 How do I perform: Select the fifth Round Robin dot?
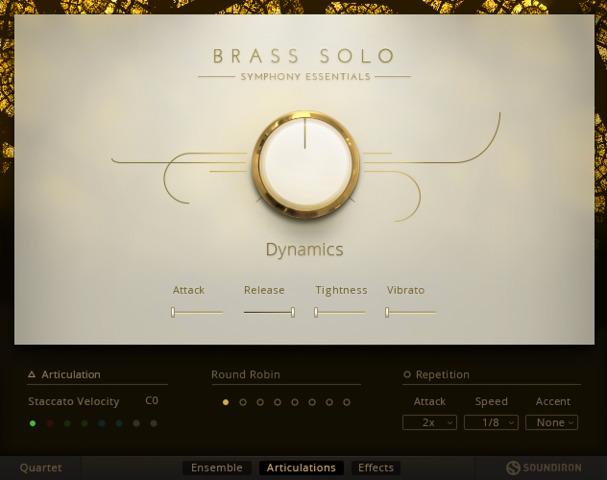[x=295, y=402]
